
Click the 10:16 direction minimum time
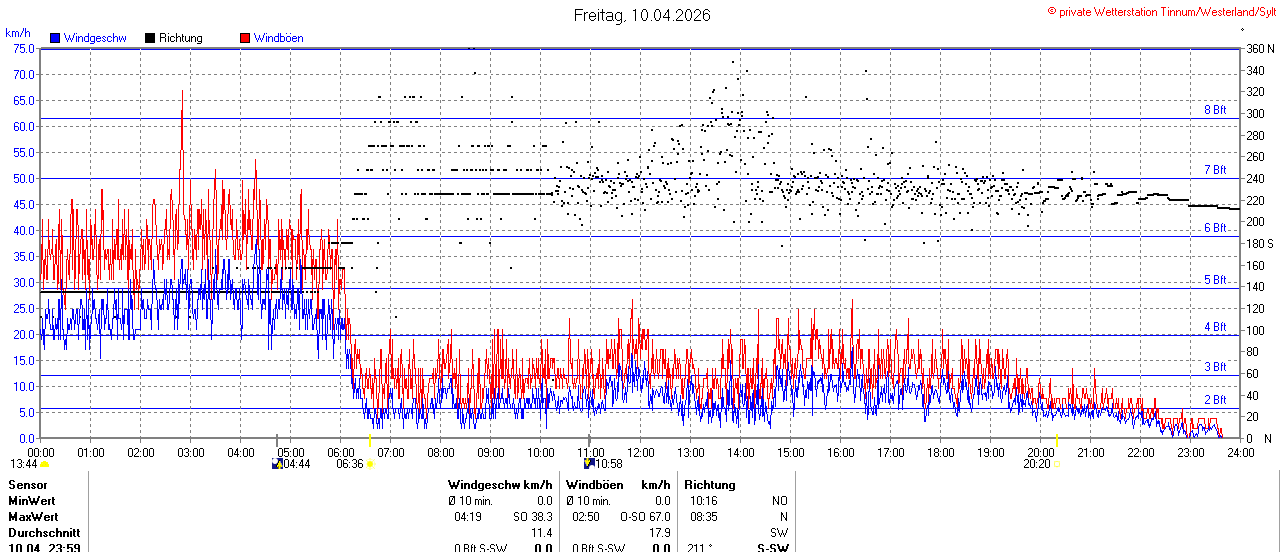tap(704, 501)
